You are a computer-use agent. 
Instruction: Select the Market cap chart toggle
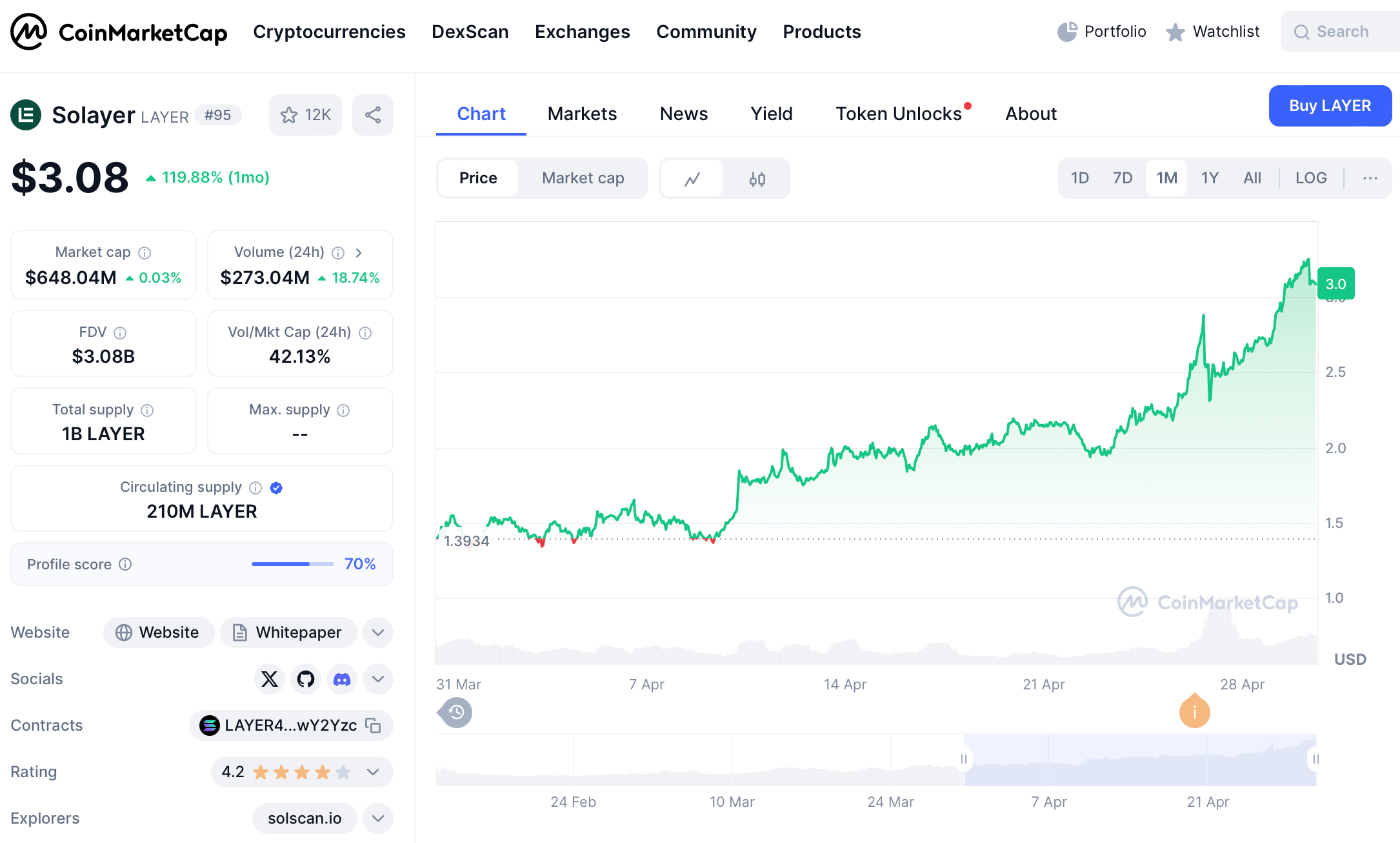tap(583, 178)
